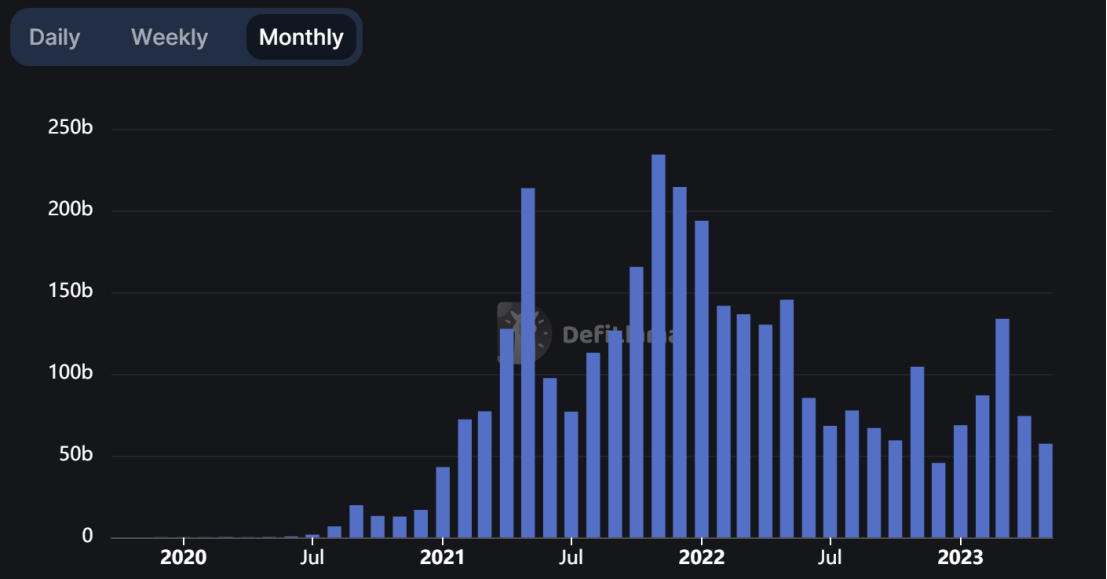Viewport: 1107px width, 579px height.
Task: Select the bar above the 2022 label
Action: pyautogui.click(x=701, y=379)
